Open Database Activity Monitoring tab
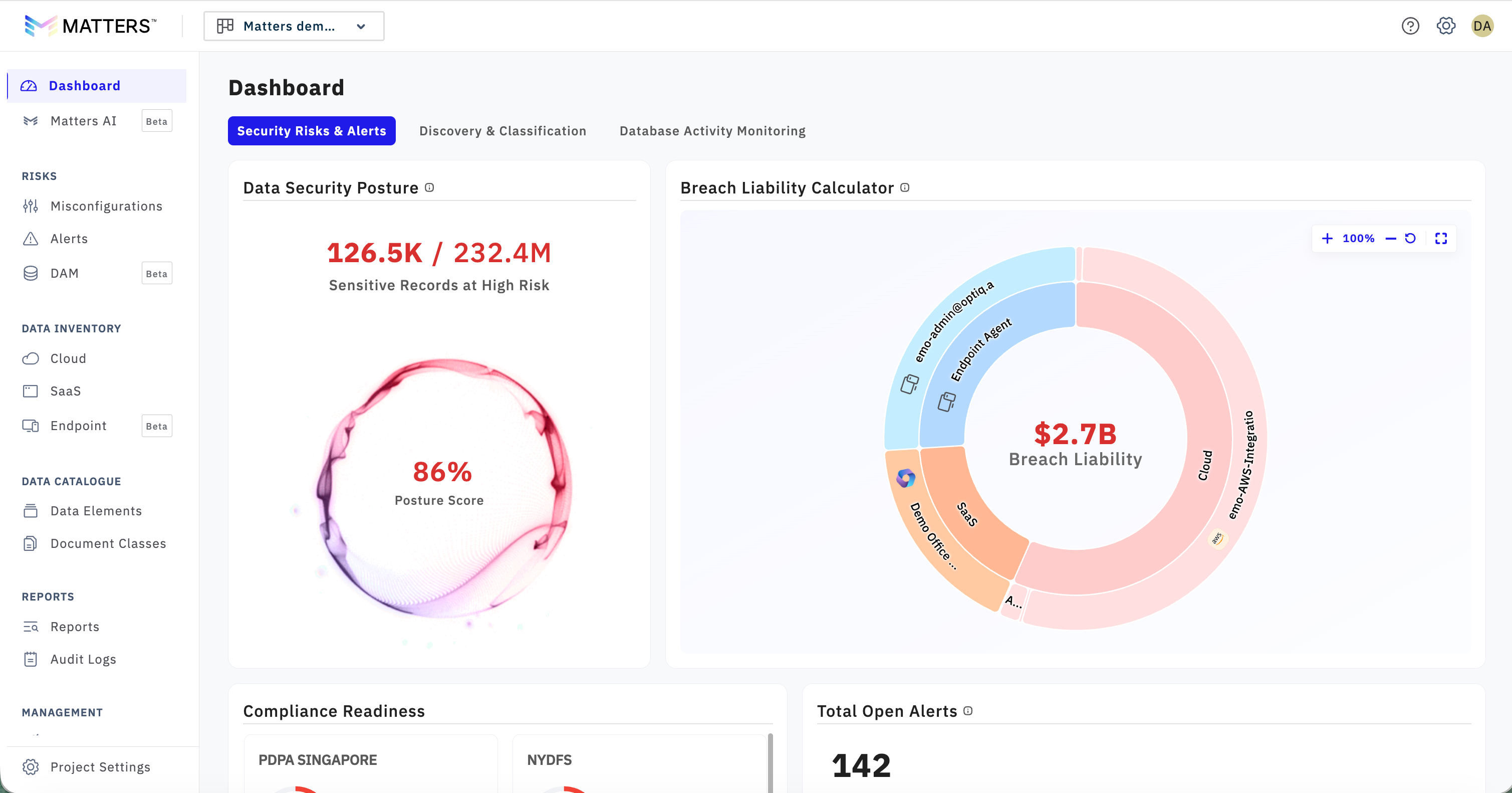1512x793 pixels. point(712,131)
